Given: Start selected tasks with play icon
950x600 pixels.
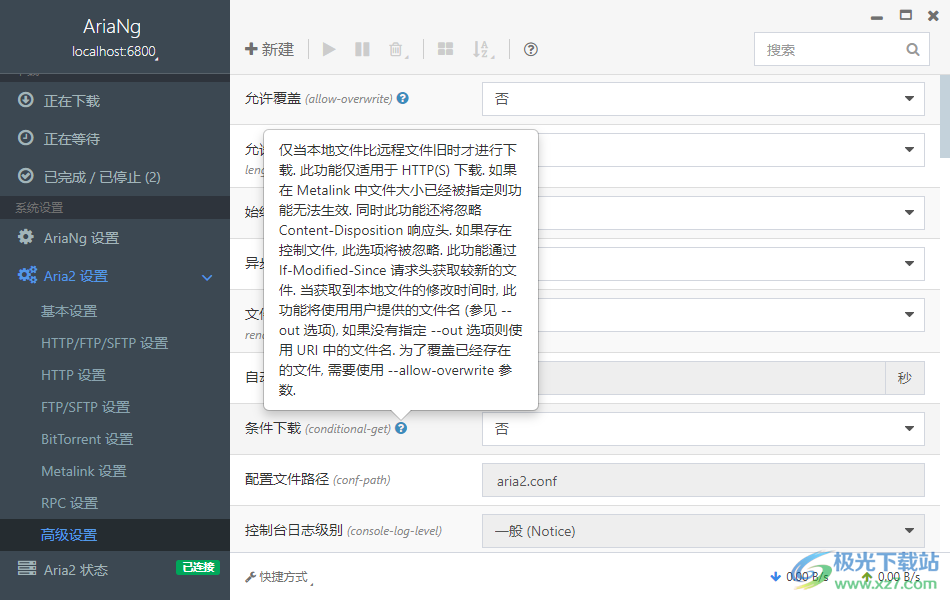Looking at the screenshot, I should [329, 49].
